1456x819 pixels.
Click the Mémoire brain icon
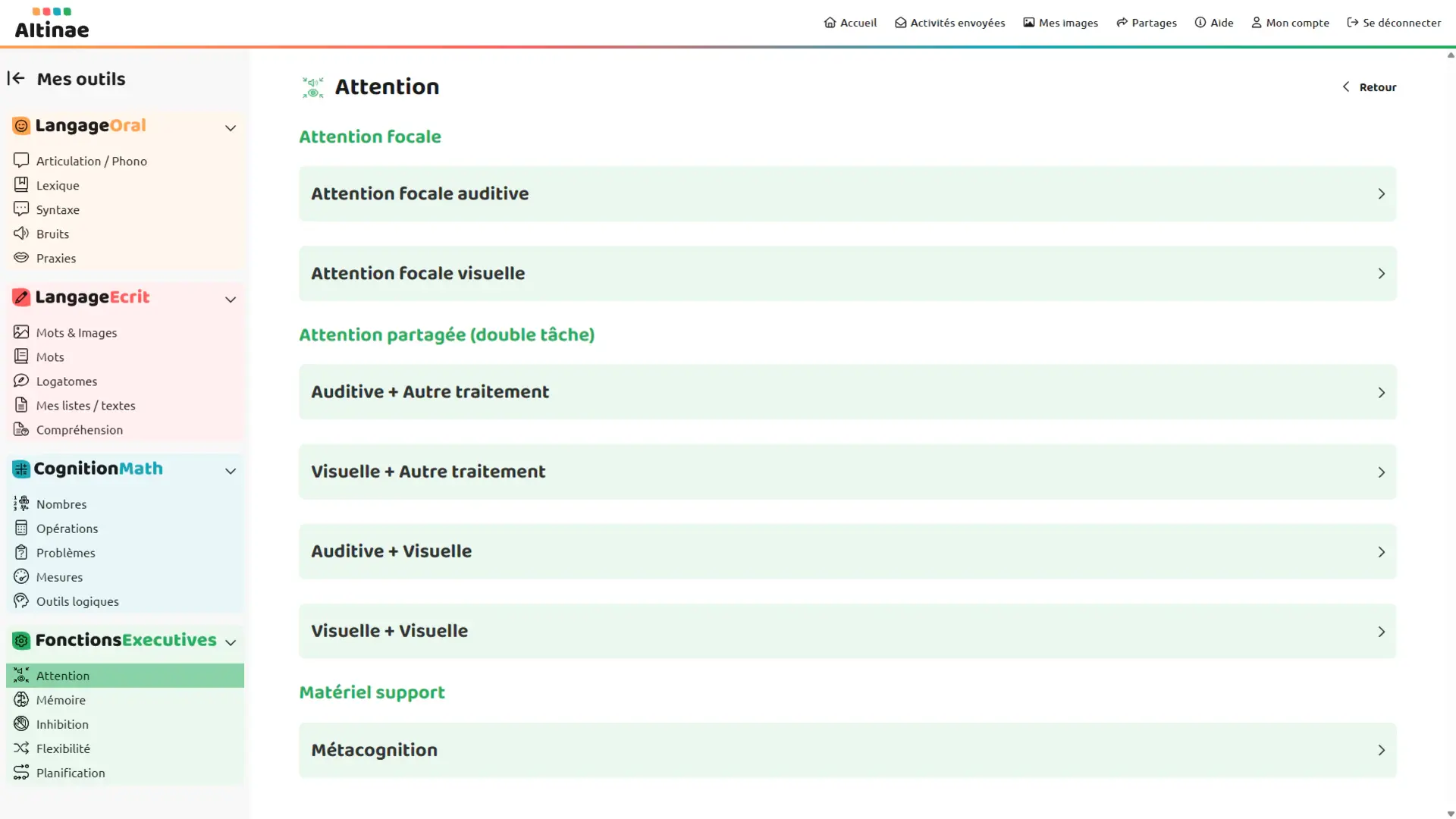(21, 699)
